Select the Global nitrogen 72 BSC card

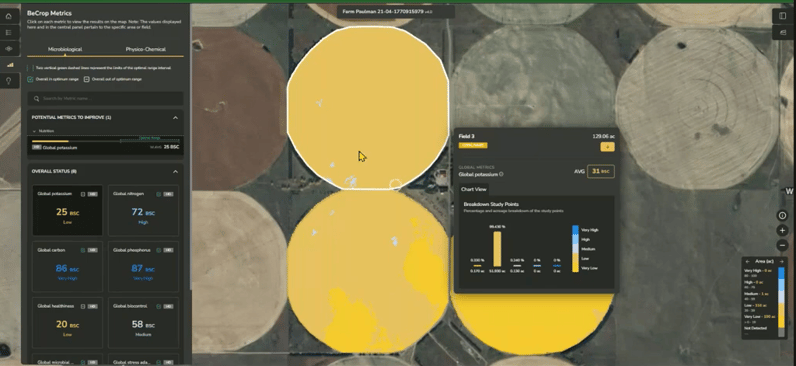tap(143, 210)
